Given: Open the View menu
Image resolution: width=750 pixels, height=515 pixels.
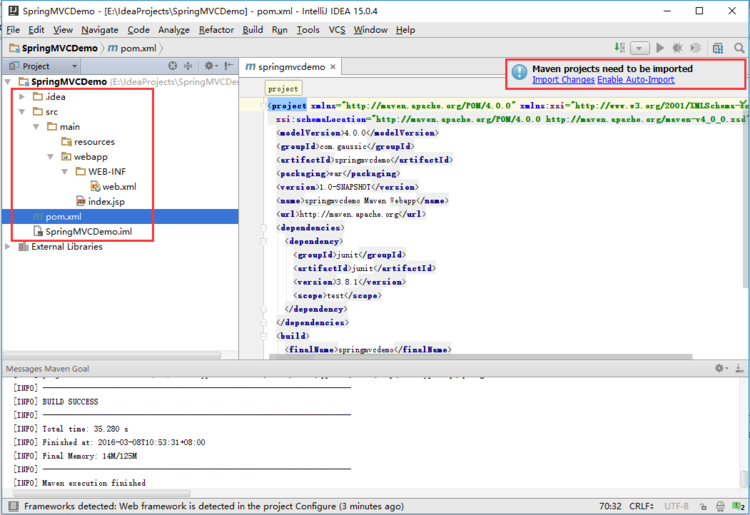Looking at the screenshot, I should [63, 30].
